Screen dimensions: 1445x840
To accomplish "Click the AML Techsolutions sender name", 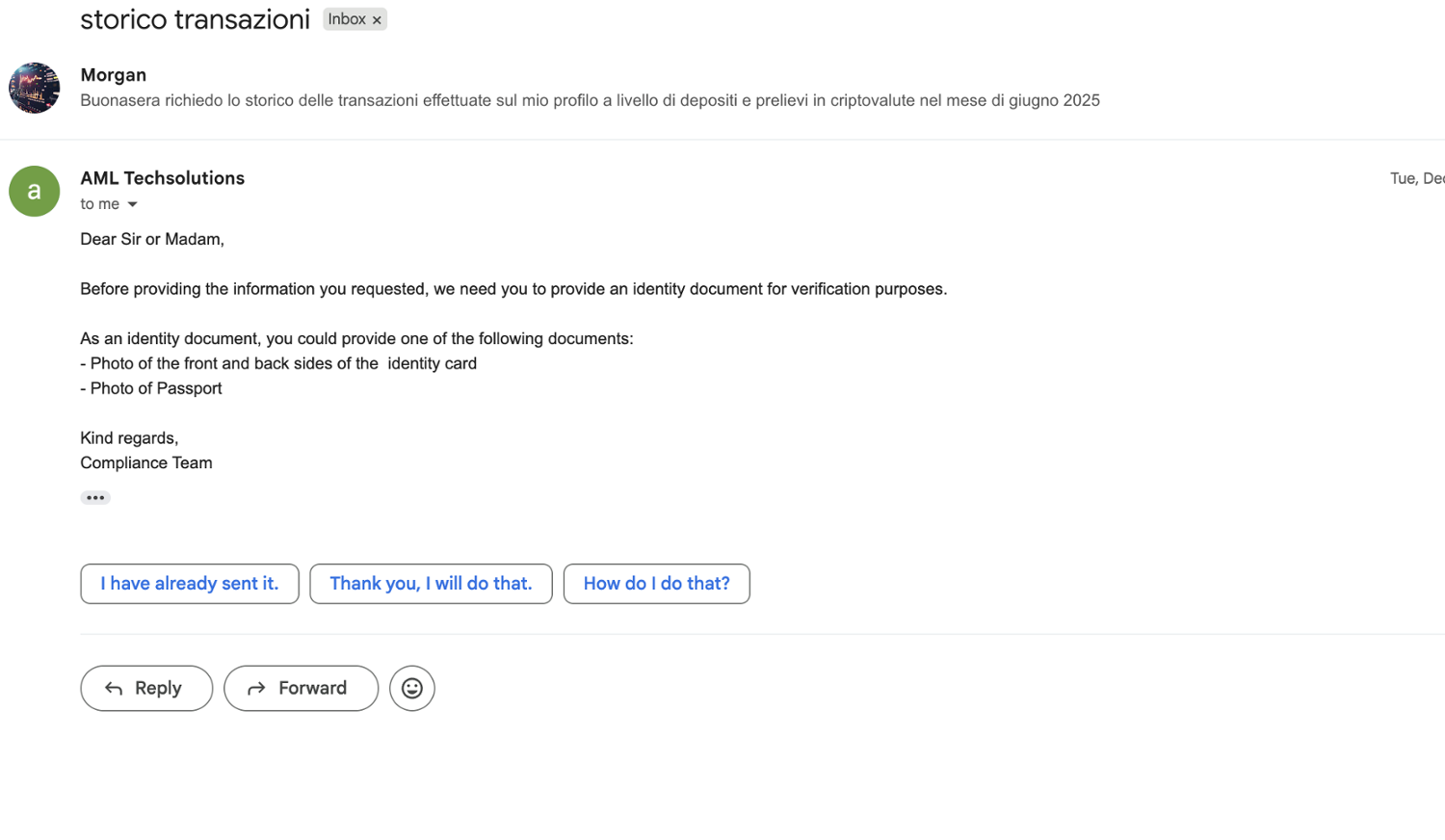I will click(163, 178).
